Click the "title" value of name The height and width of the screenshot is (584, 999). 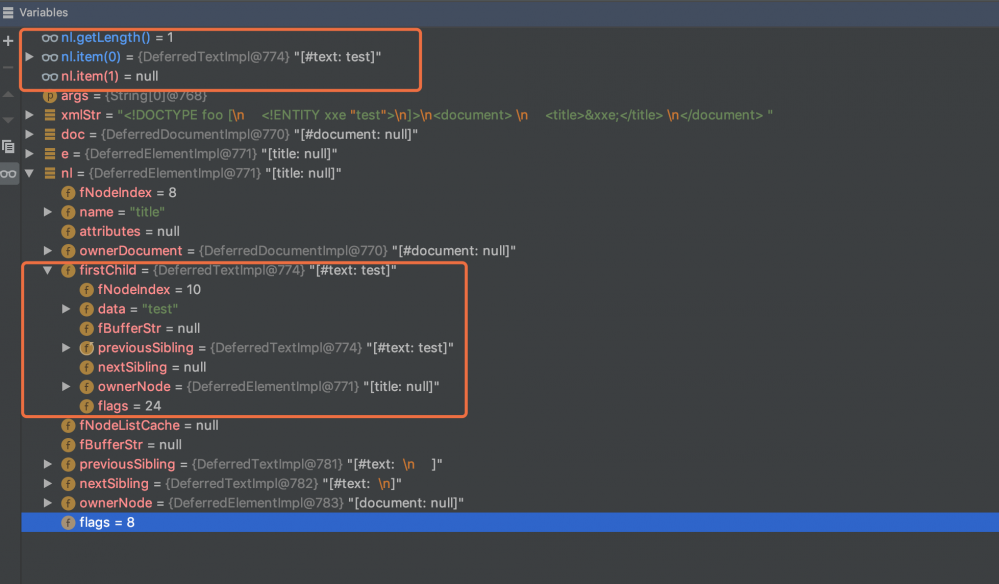(147, 212)
